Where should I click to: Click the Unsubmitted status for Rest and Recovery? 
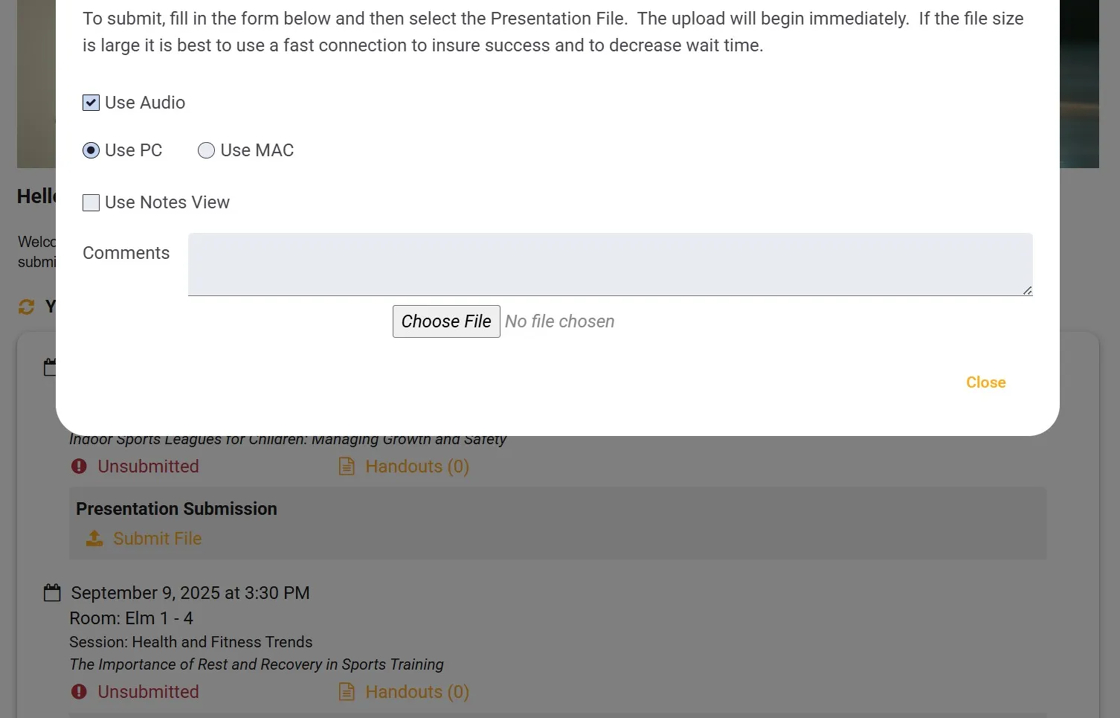[148, 692]
